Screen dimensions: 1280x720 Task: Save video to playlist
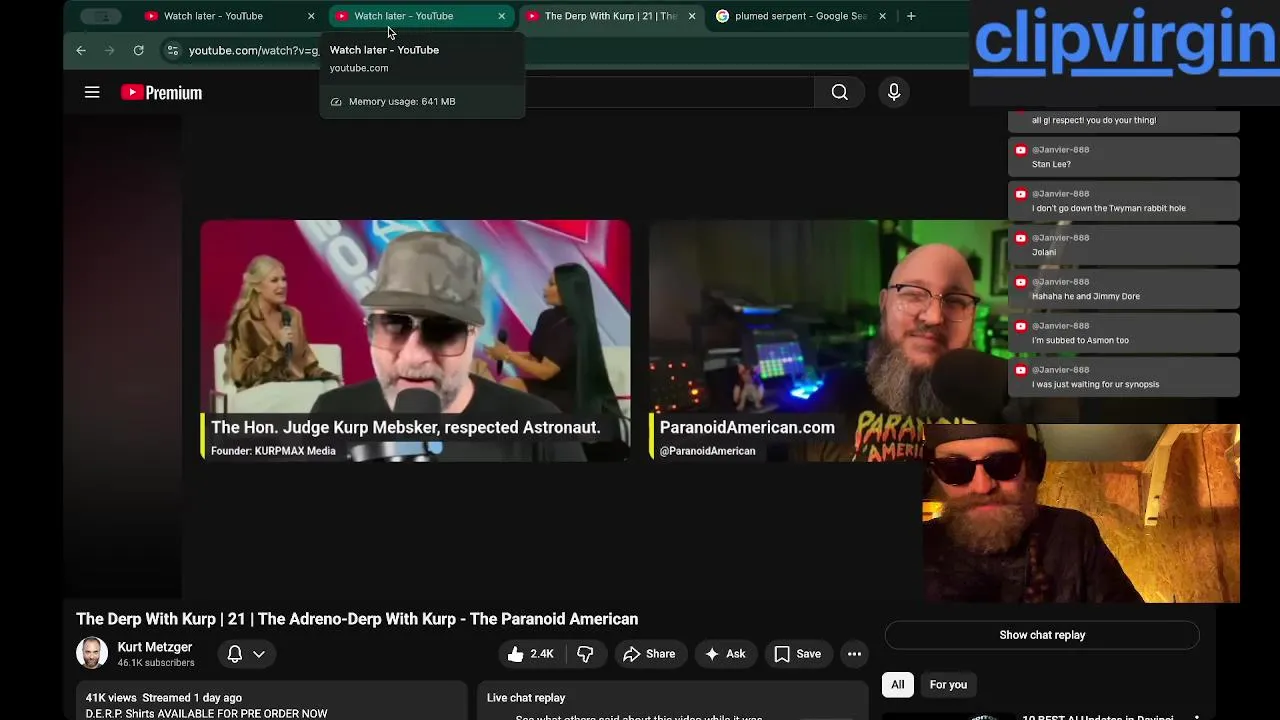pyautogui.click(x=798, y=654)
